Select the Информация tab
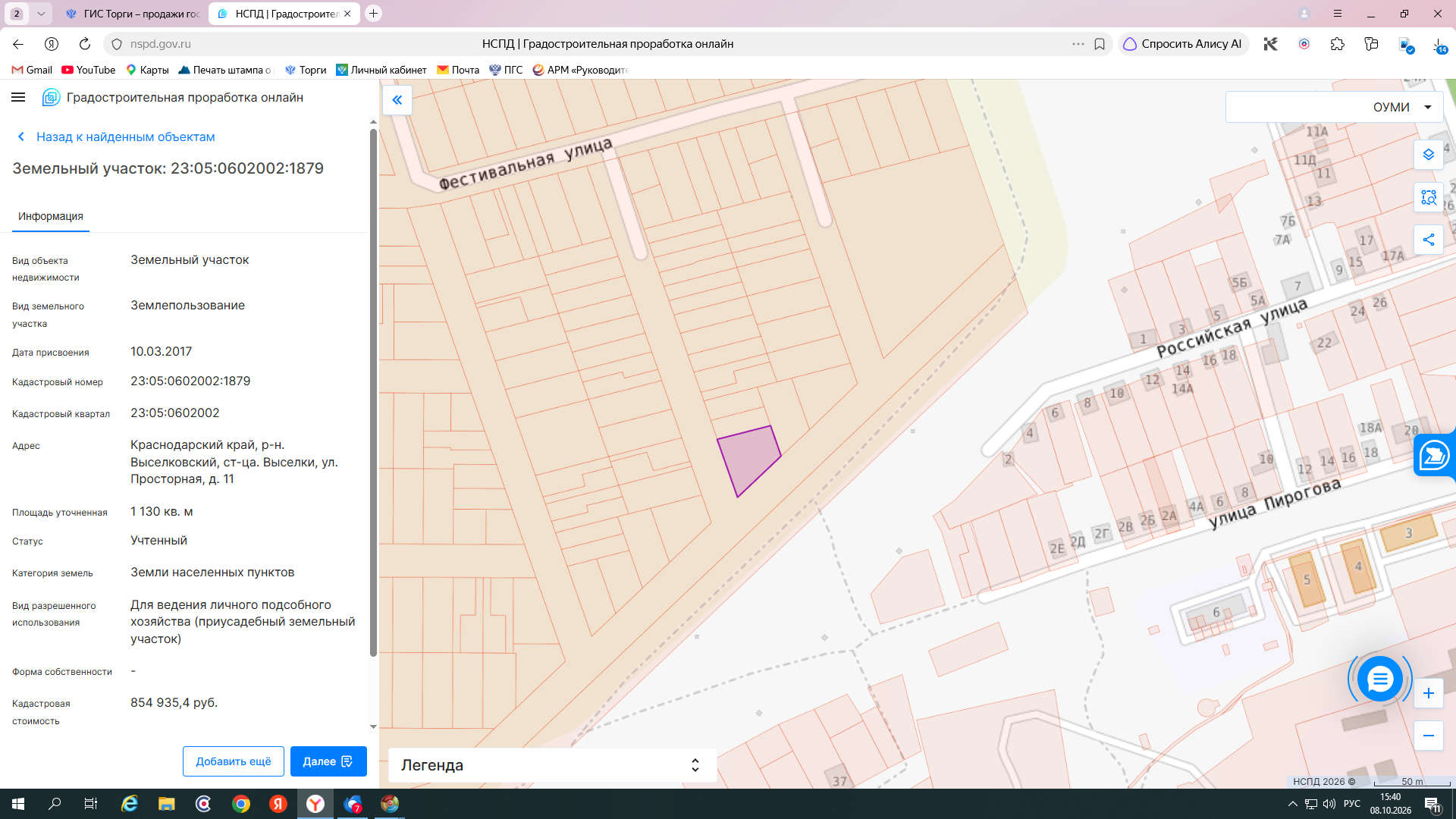The image size is (1456, 819). [51, 216]
